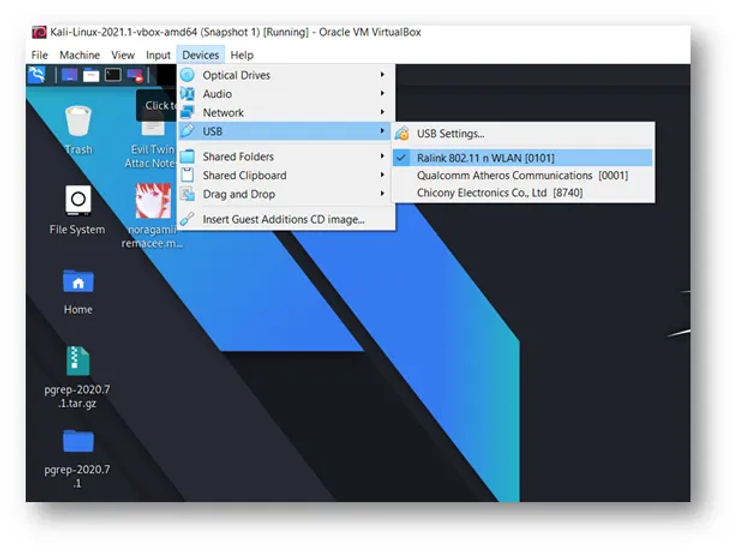Expand the Network submenu arrow

click(x=382, y=112)
